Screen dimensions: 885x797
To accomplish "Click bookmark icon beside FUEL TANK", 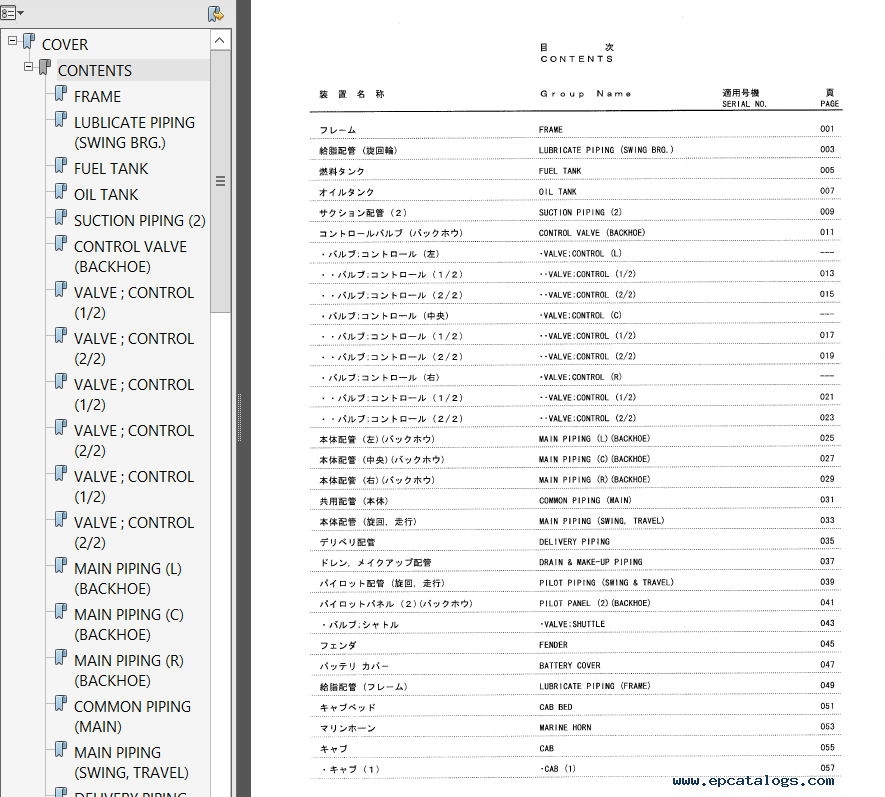I will tap(60, 165).
